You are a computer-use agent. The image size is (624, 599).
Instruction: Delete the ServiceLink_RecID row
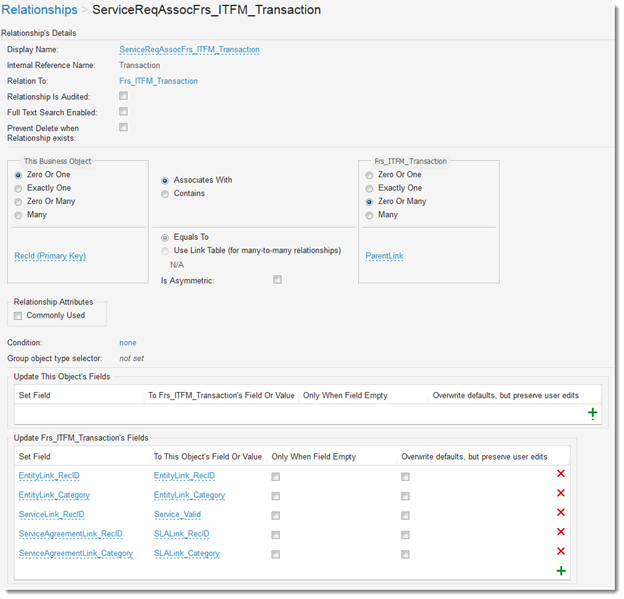coord(560,514)
